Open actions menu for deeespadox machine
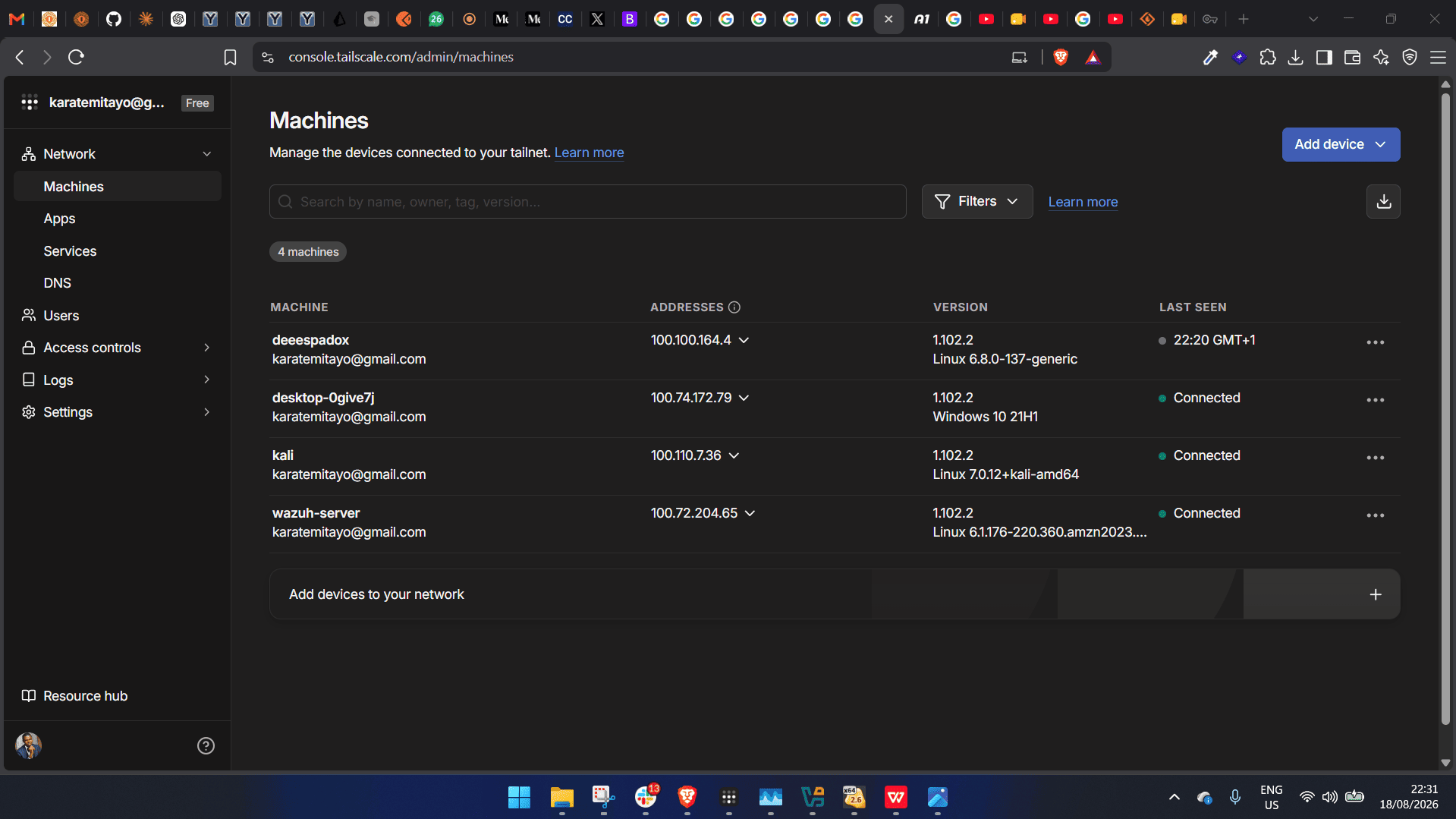The height and width of the screenshot is (819, 1456). coord(1376,342)
